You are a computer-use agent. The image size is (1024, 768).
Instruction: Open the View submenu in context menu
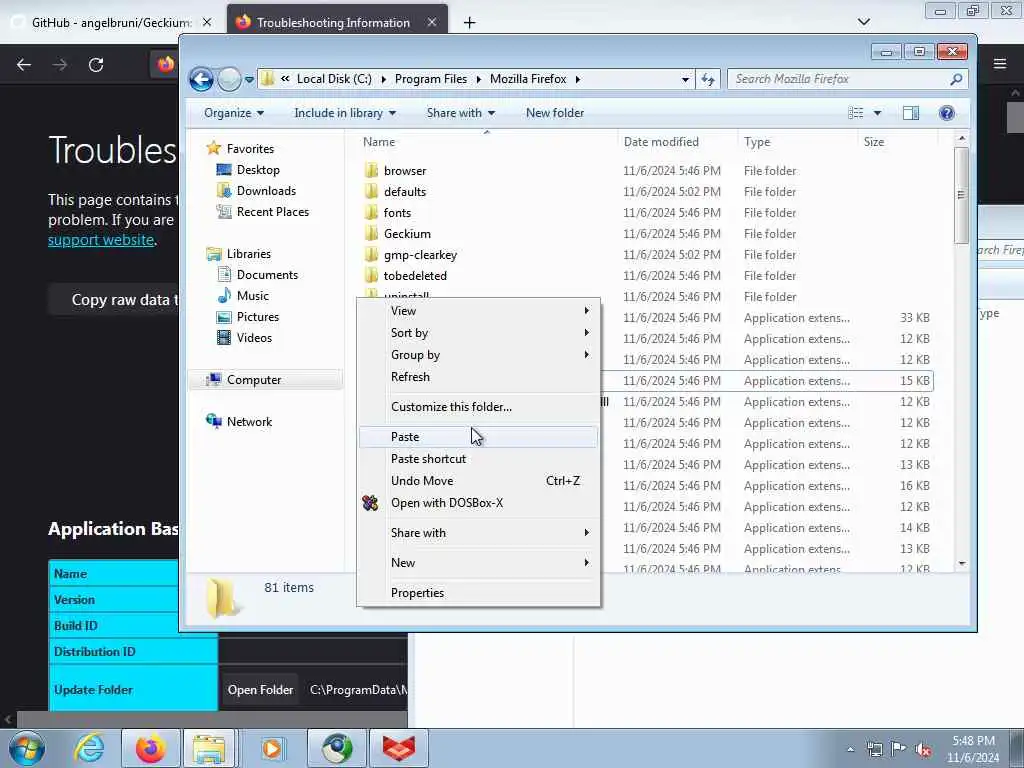pyautogui.click(x=478, y=311)
